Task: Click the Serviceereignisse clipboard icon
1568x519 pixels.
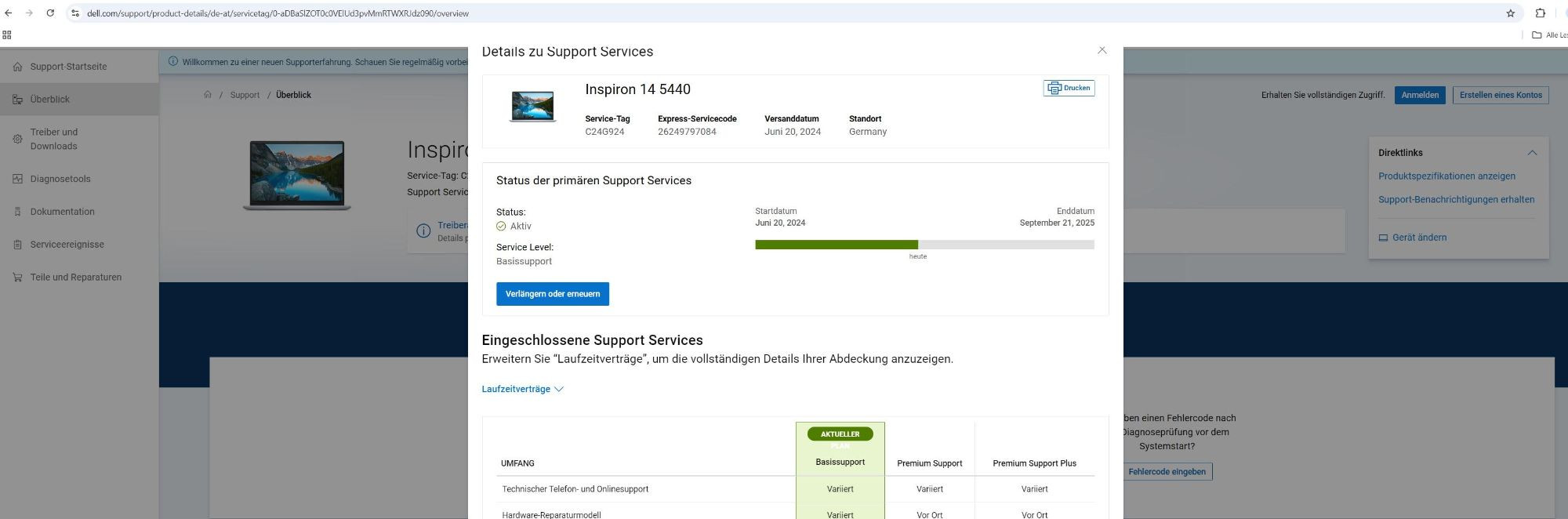Action: pyautogui.click(x=17, y=245)
